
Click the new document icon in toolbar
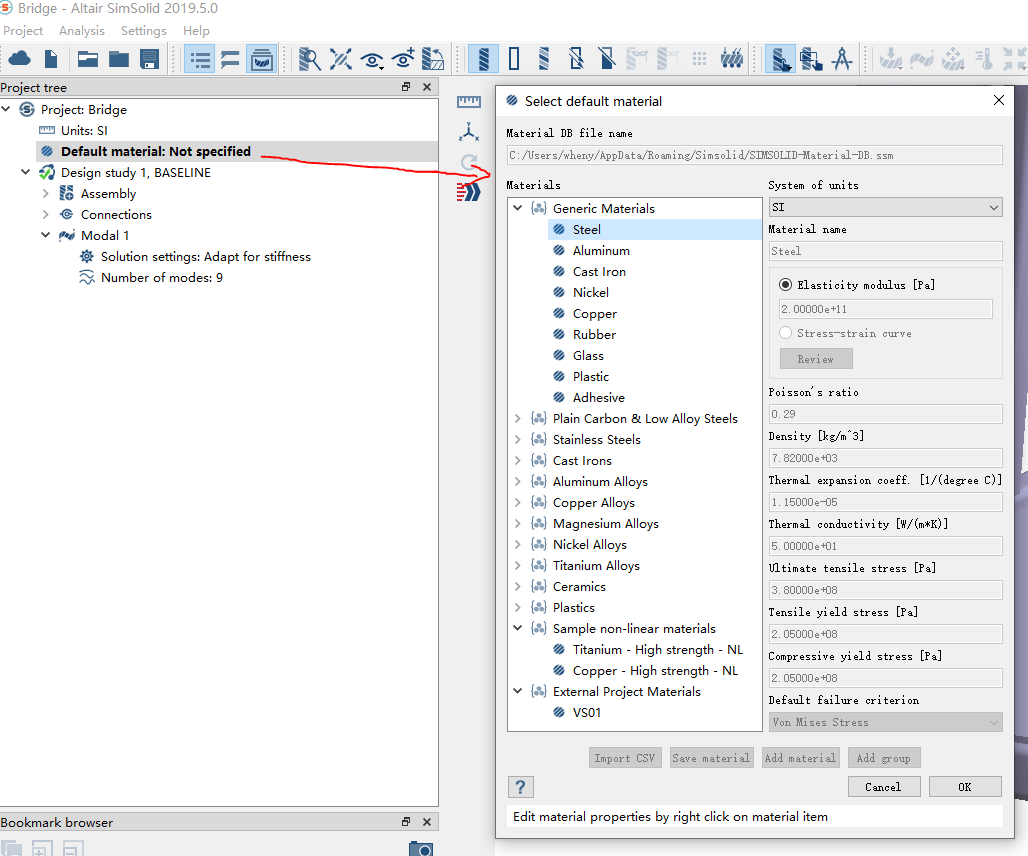pos(51,59)
